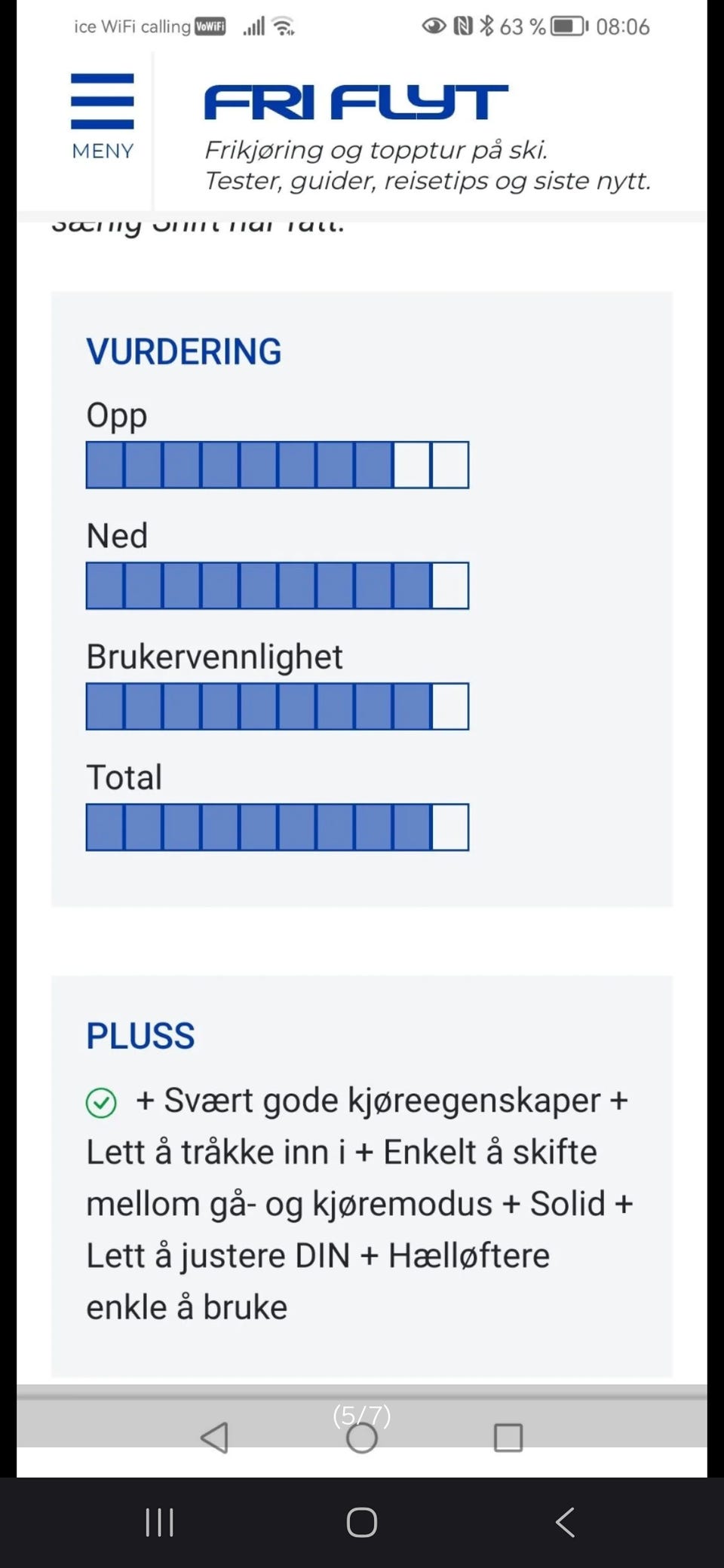The image size is (724, 1568).
Task: Tap the green checkmark icon under PLUSS
Action: (101, 1103)
